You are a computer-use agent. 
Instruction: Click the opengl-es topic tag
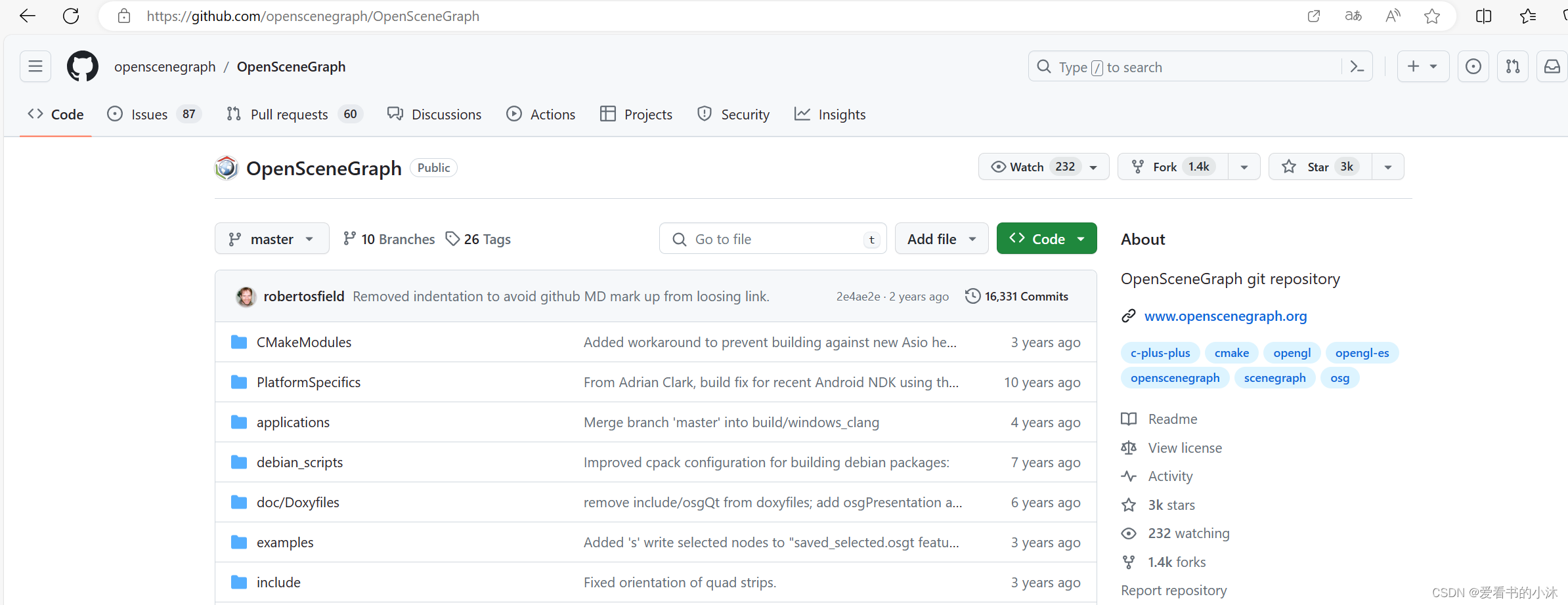(1362, 353)
